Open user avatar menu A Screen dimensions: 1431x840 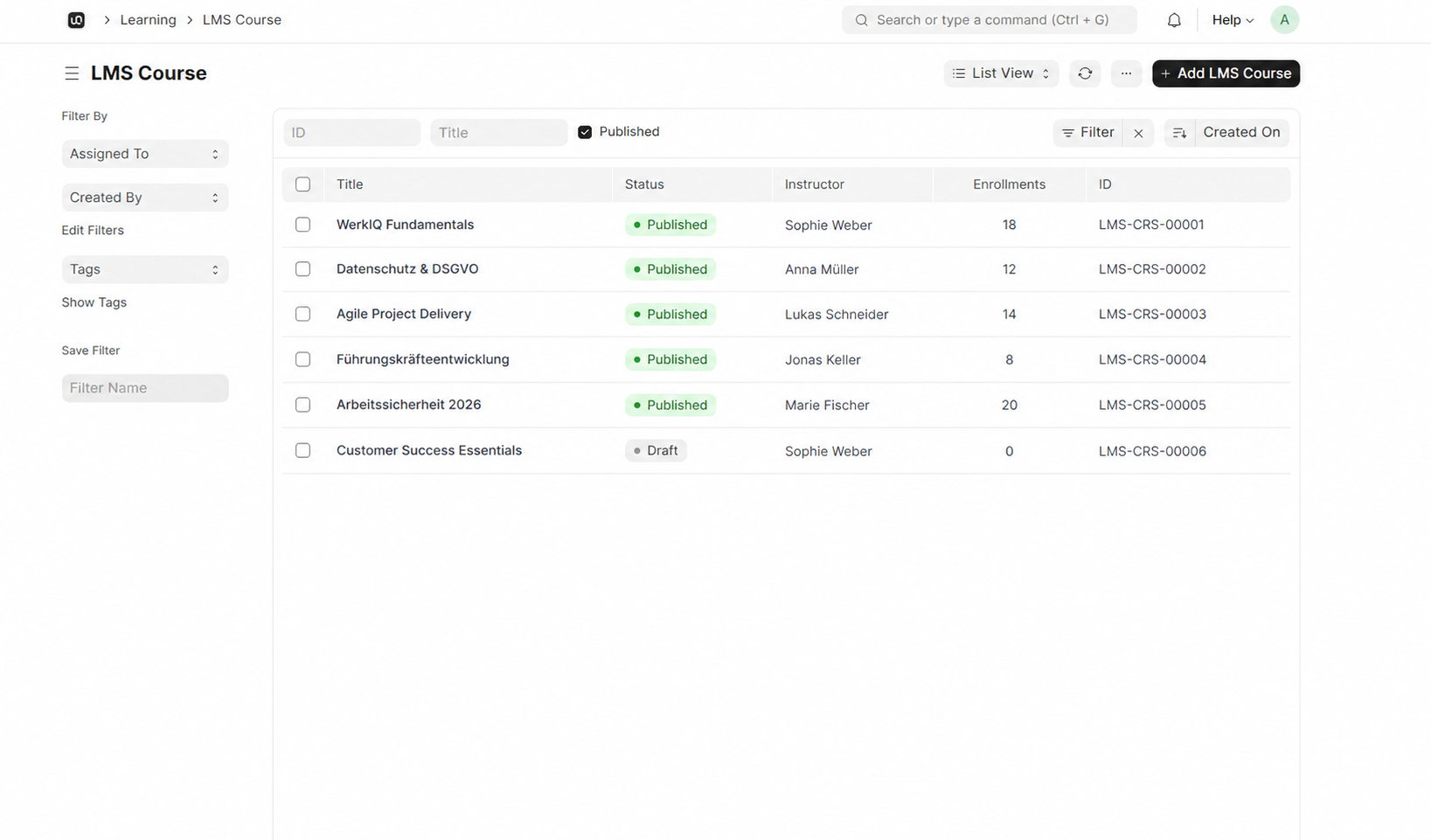tap(1284, 20)
